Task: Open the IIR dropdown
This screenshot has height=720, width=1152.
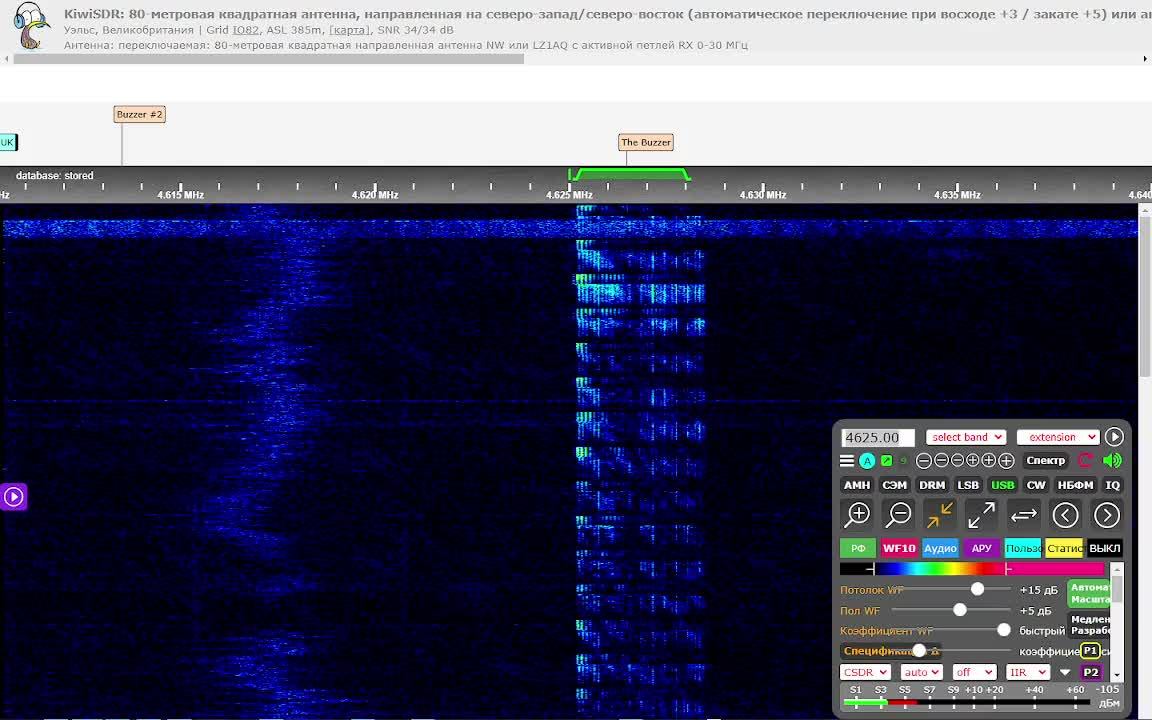Action: [1028, 672]
